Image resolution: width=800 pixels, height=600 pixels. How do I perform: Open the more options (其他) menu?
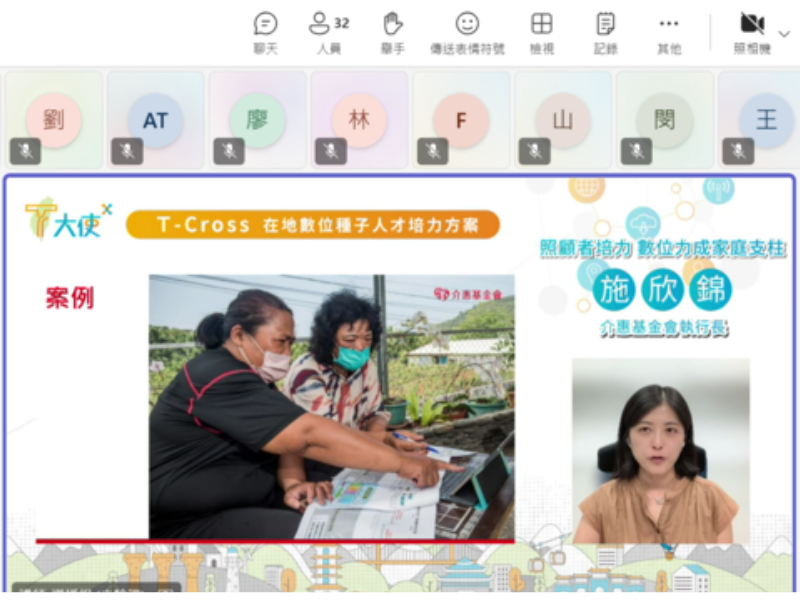click(669, 33)
